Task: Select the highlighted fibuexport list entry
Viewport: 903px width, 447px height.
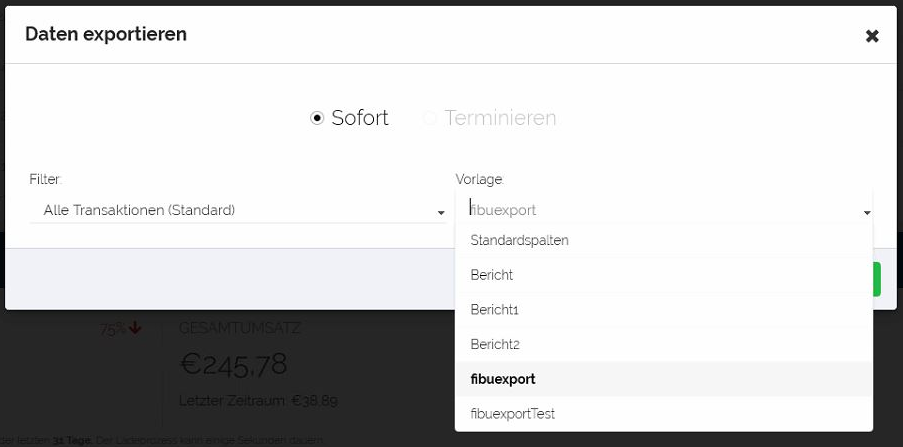Action: click(503, 379)
